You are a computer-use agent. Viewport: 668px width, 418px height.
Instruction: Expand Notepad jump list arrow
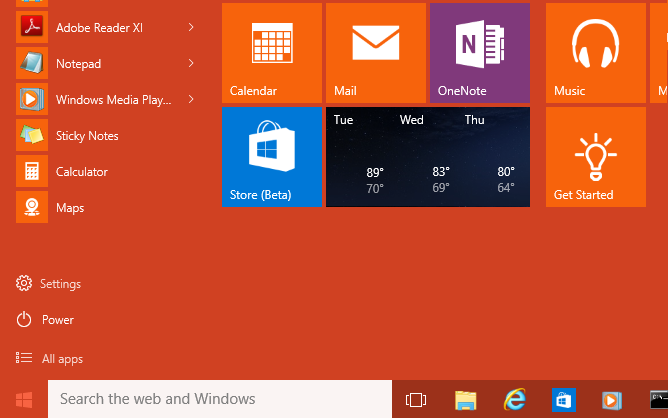[x=191, y=63]
